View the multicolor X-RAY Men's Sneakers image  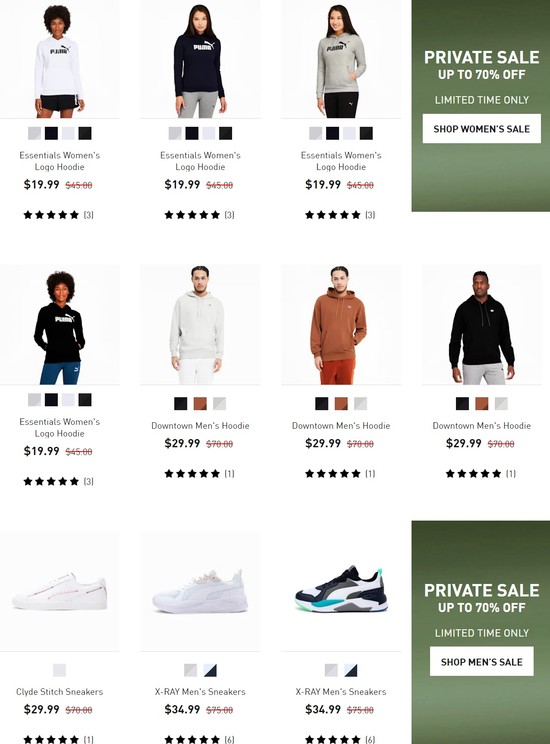[341, 591]
